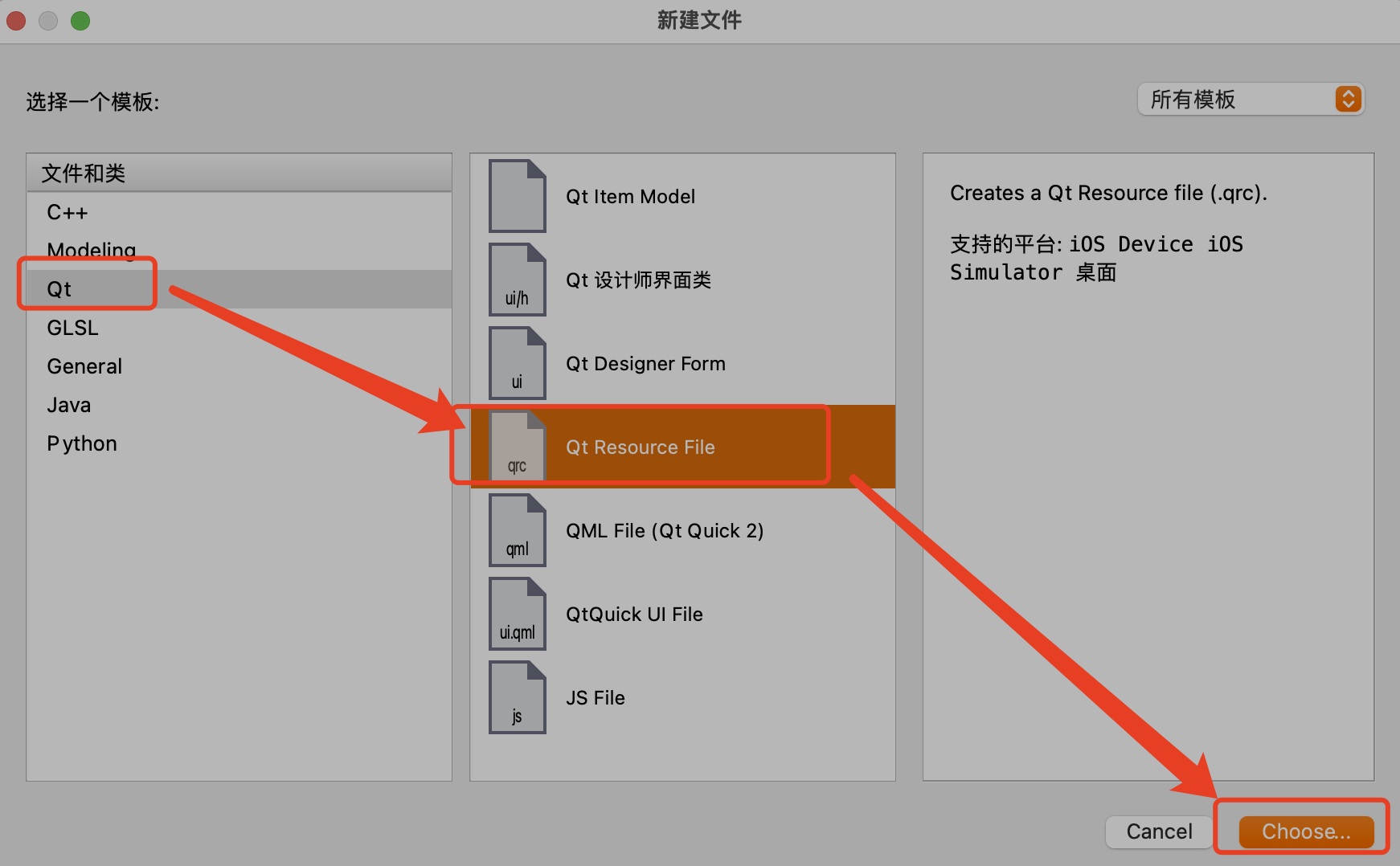Screen dimensions: 1400x866
Task: Click the qrc Resource File icon
Action: [x=518, y=447]
